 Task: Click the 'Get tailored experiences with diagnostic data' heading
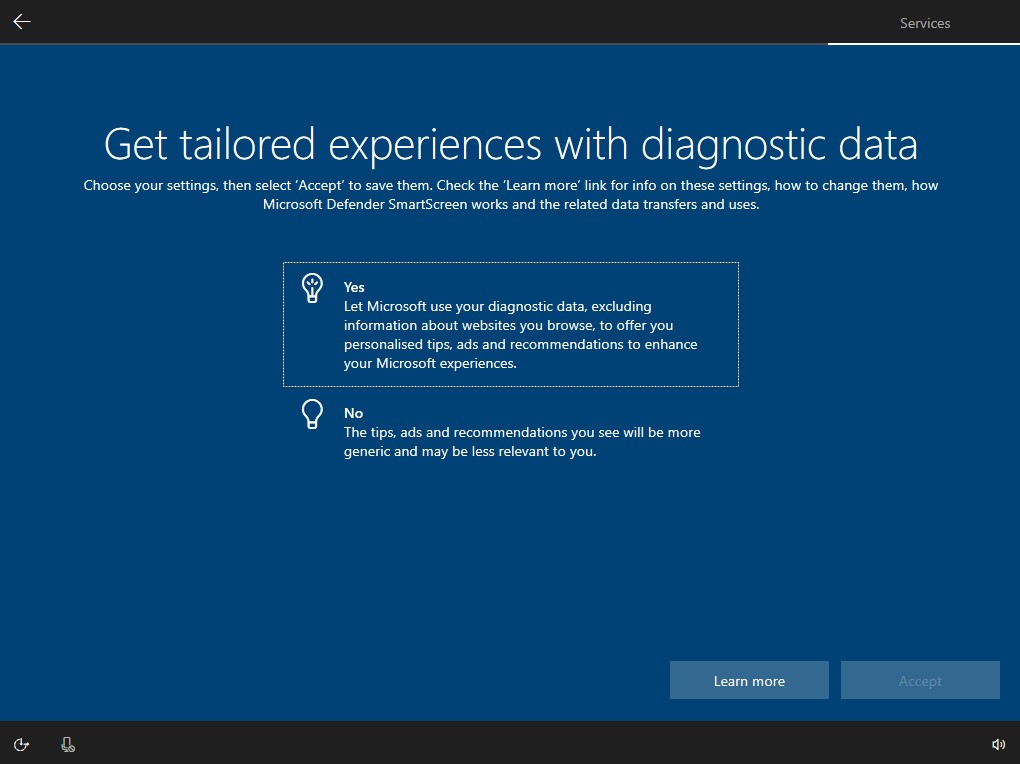point(511,144)
